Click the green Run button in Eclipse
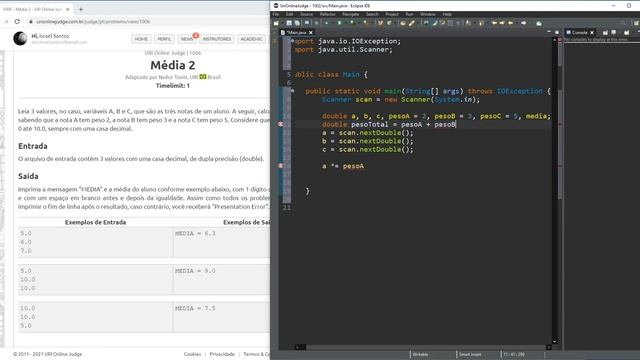 [x=339, y=23]
